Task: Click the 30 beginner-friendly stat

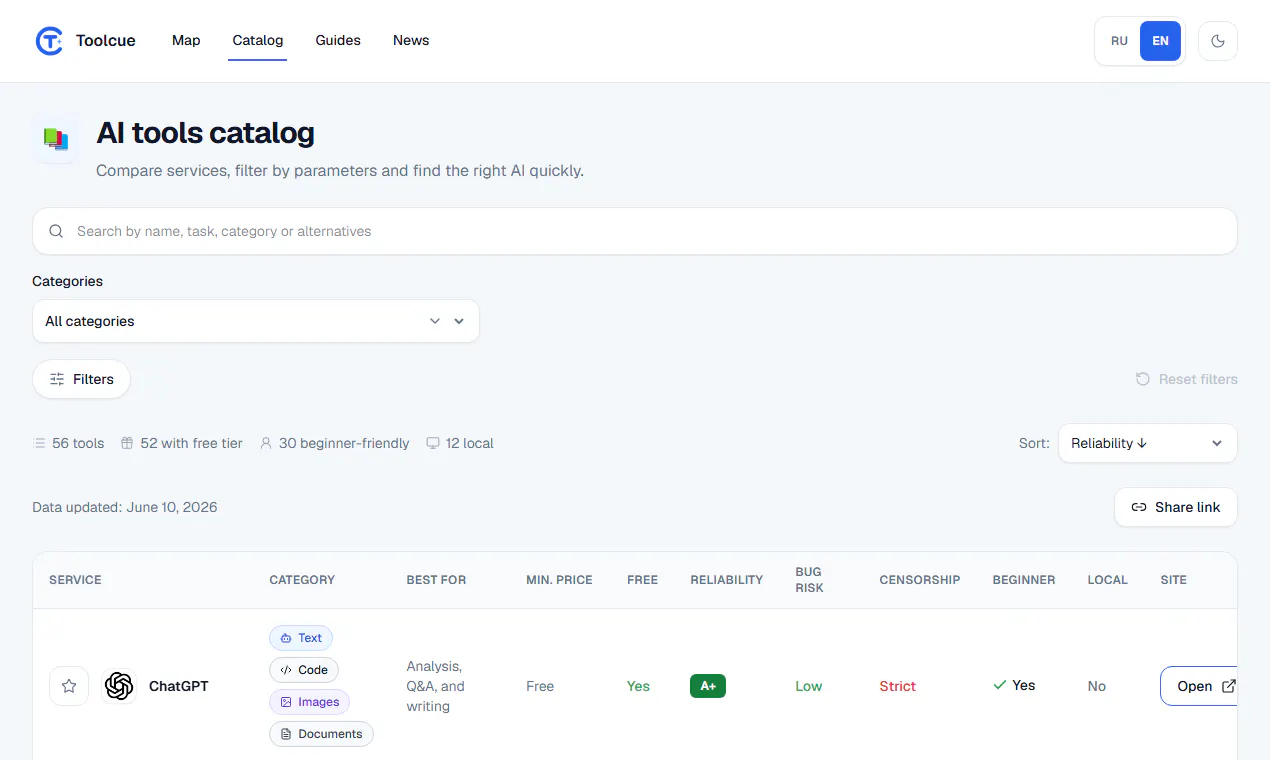Action: pyautogui.click(x=335, y=443)
